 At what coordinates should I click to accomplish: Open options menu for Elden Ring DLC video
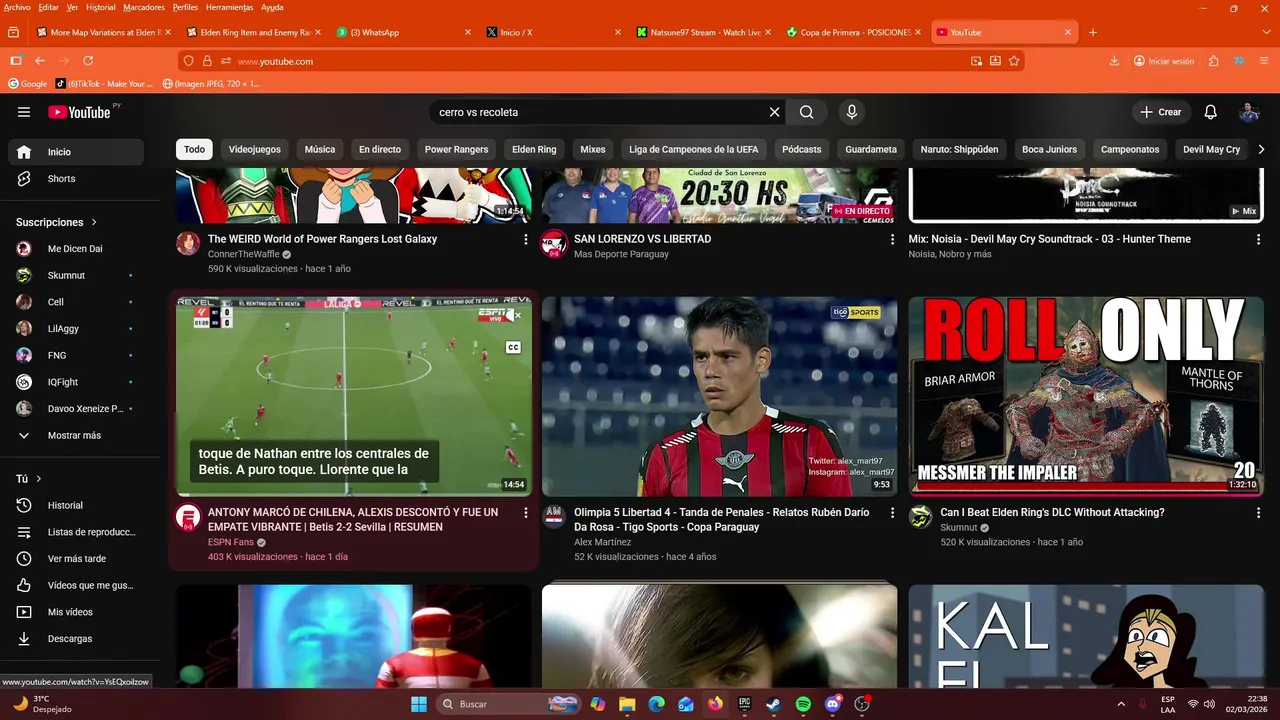[1258, 513]
